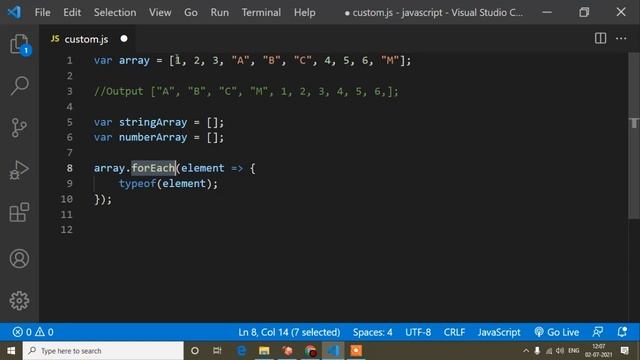Open the editor More Actions ellipsis
This screenshot has width=640, height=360.
pyautogui.click(x=621, y=38)
